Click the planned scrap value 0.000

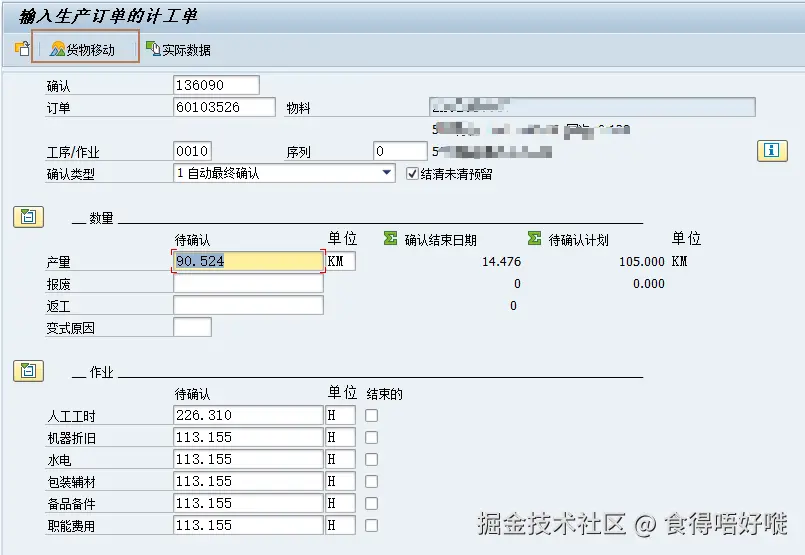click(649, 283)
